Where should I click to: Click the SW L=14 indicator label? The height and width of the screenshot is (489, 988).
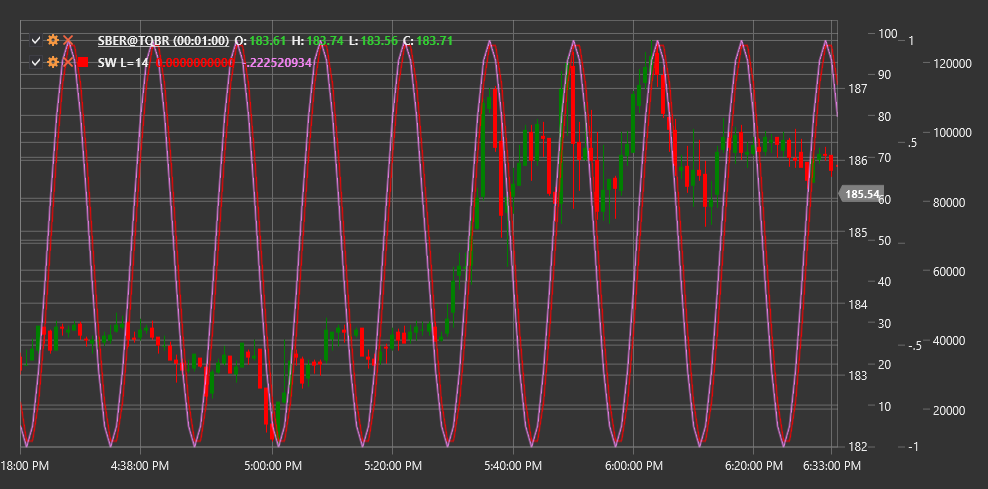[124, 62]
